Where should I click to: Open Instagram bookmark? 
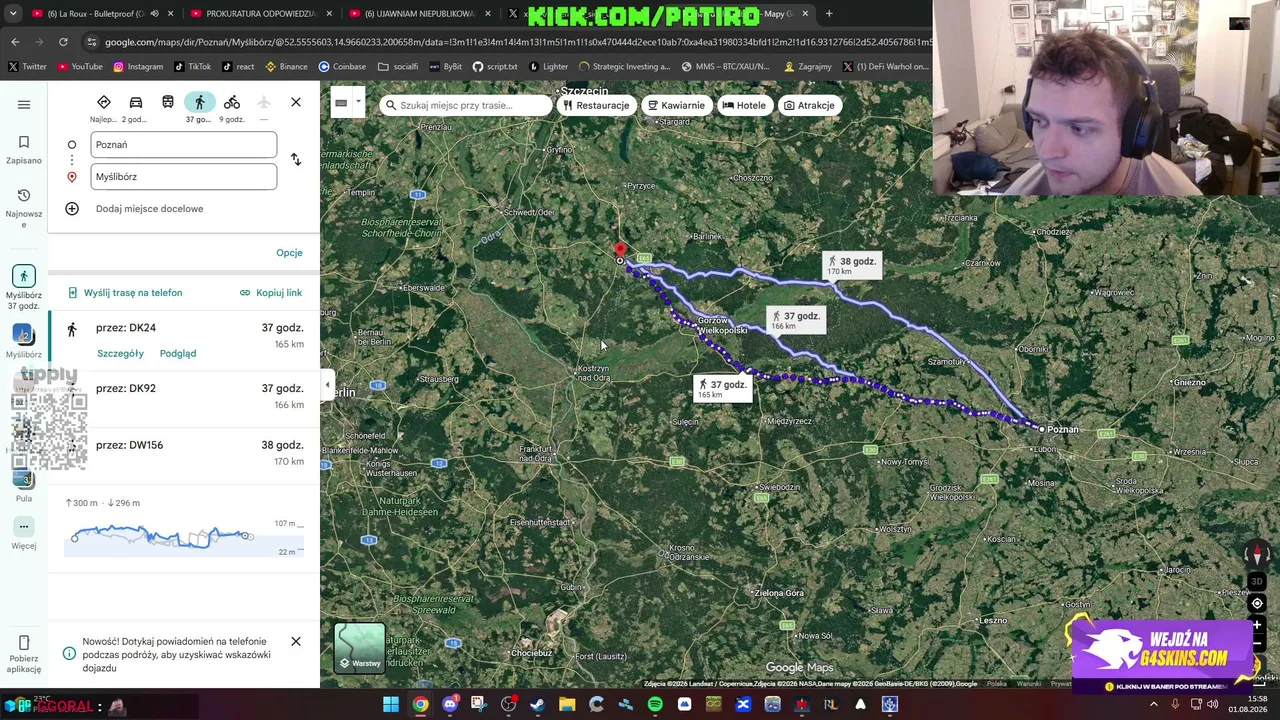[x=138, y=67]
